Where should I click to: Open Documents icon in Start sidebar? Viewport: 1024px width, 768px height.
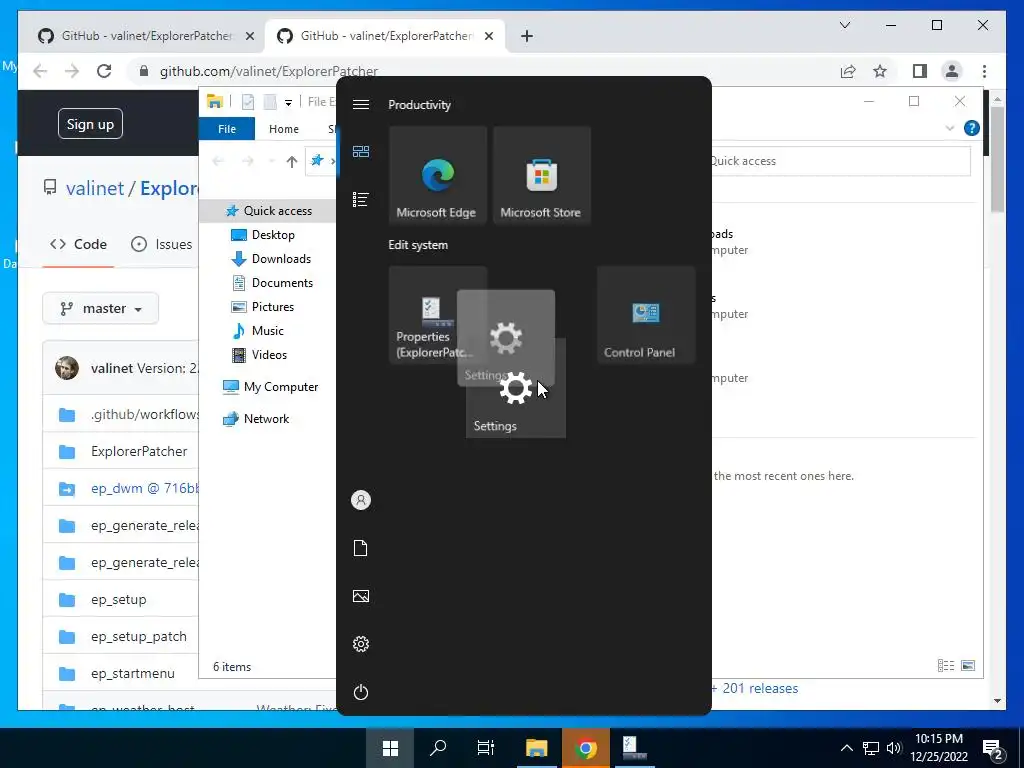(360, 548)
